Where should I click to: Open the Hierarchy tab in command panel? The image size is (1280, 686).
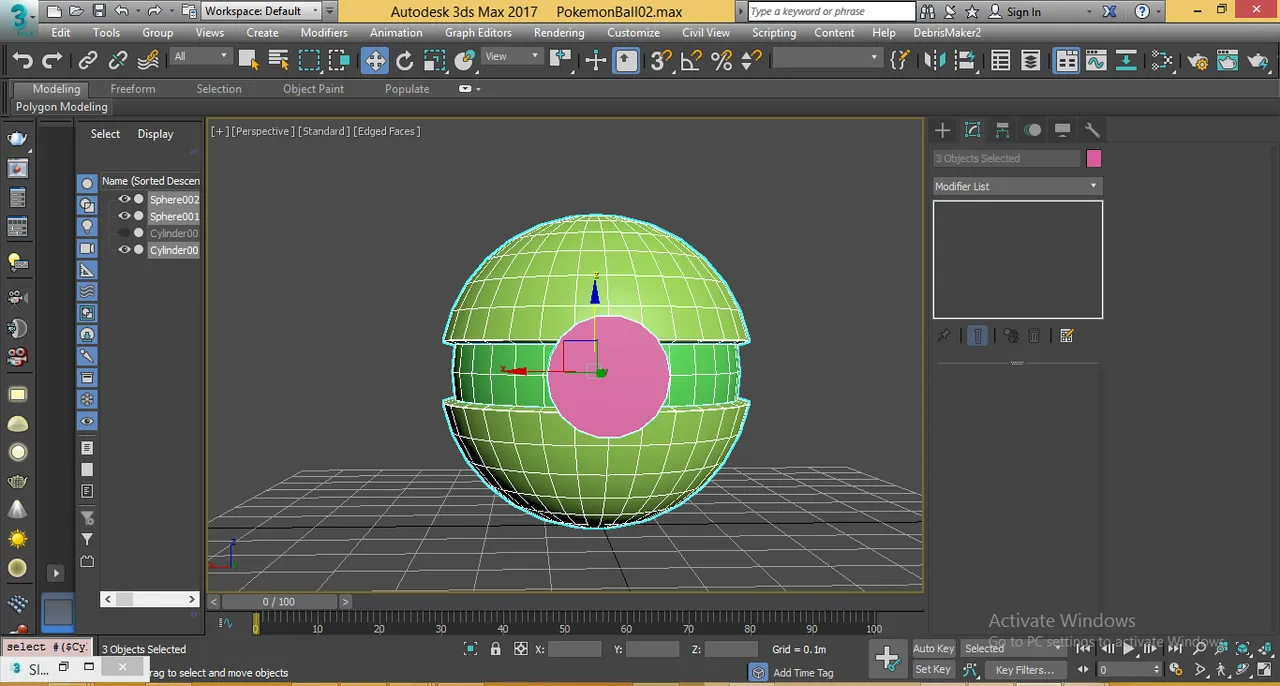pos(1002,130)
